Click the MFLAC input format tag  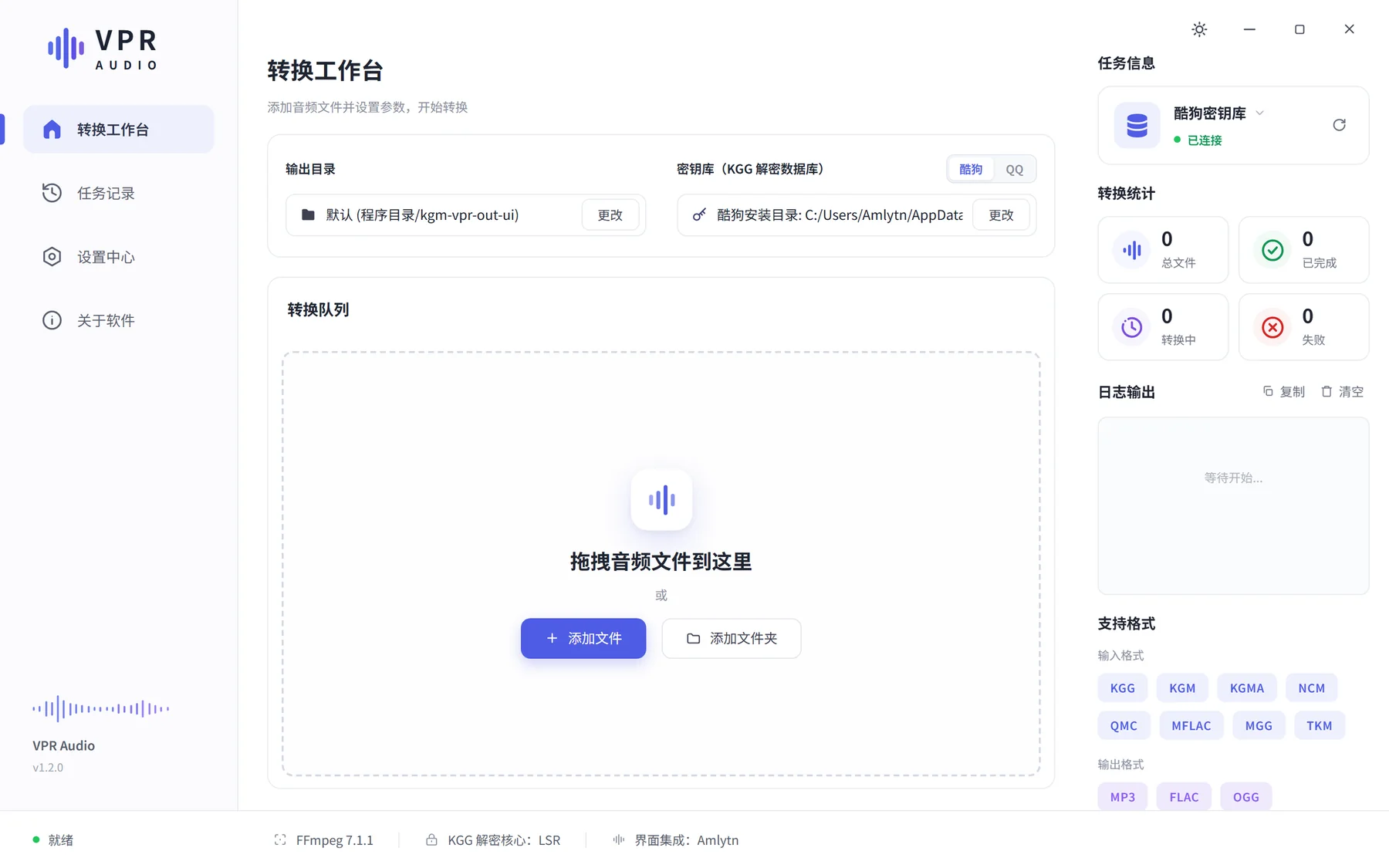coord(1191,725)
